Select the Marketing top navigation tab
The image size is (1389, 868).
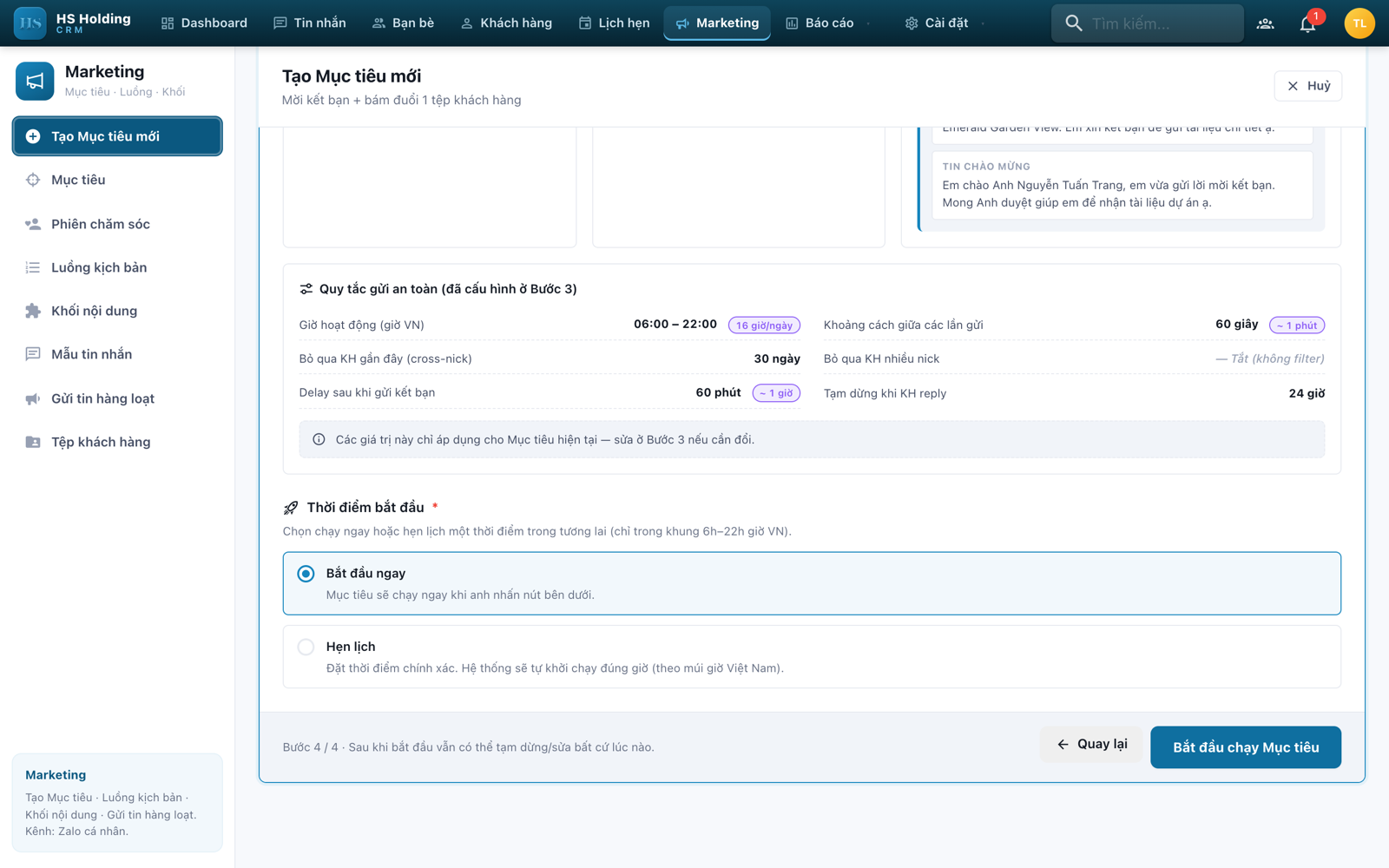pyautogui.click(x=717, y=23)
